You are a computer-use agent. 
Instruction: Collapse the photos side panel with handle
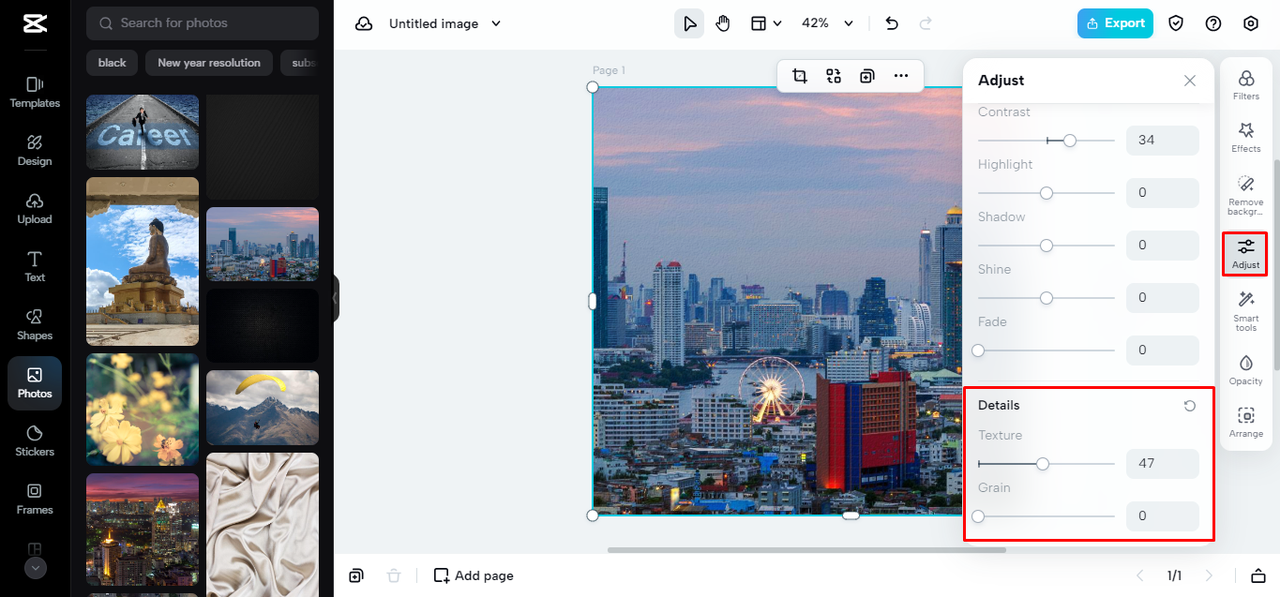tap(336, 298)
